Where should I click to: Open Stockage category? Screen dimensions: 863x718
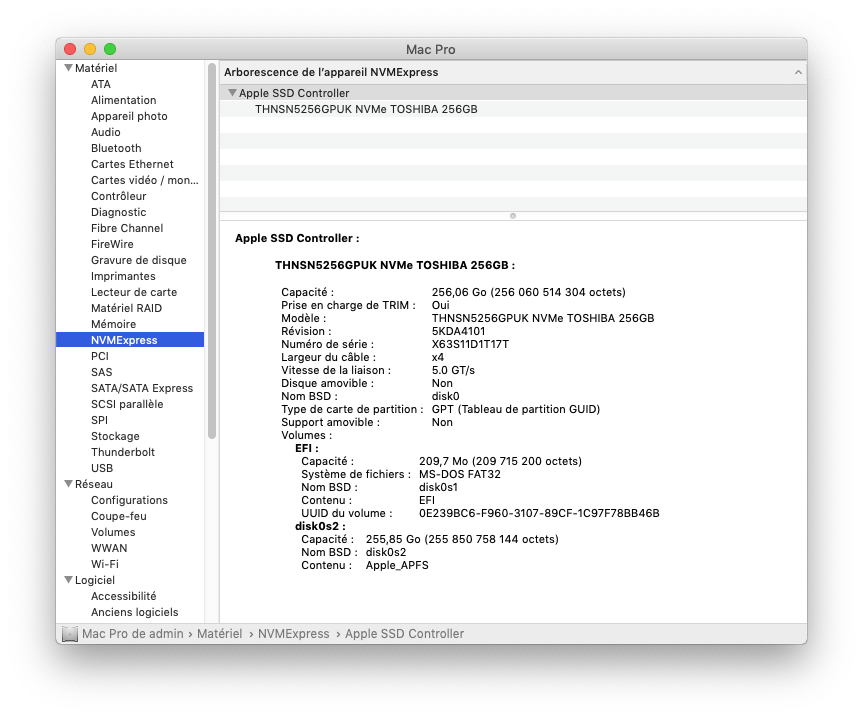coord(115,436)
